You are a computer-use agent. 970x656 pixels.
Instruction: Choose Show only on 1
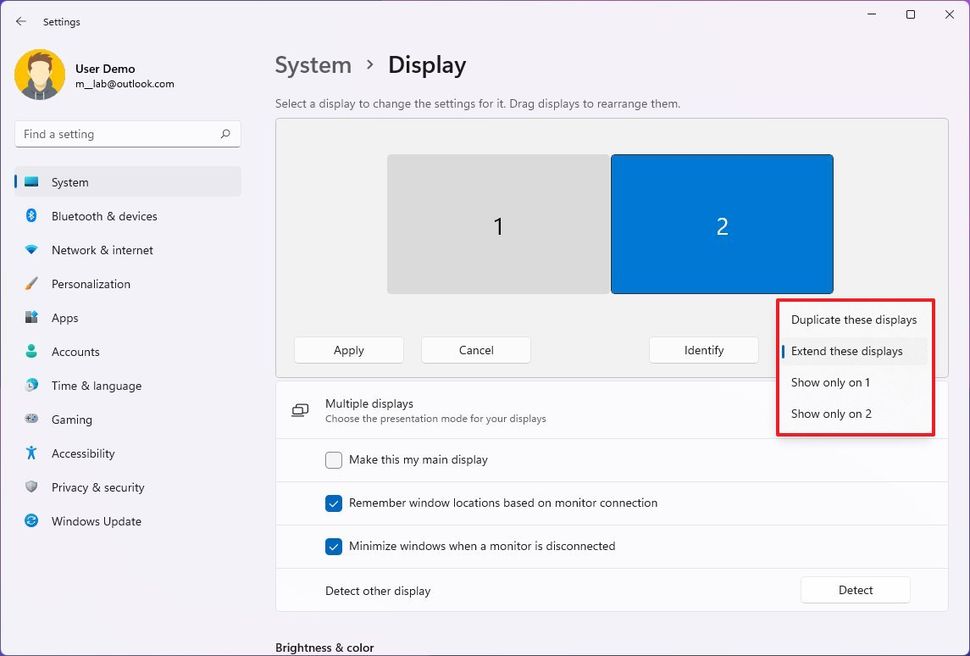831,382
